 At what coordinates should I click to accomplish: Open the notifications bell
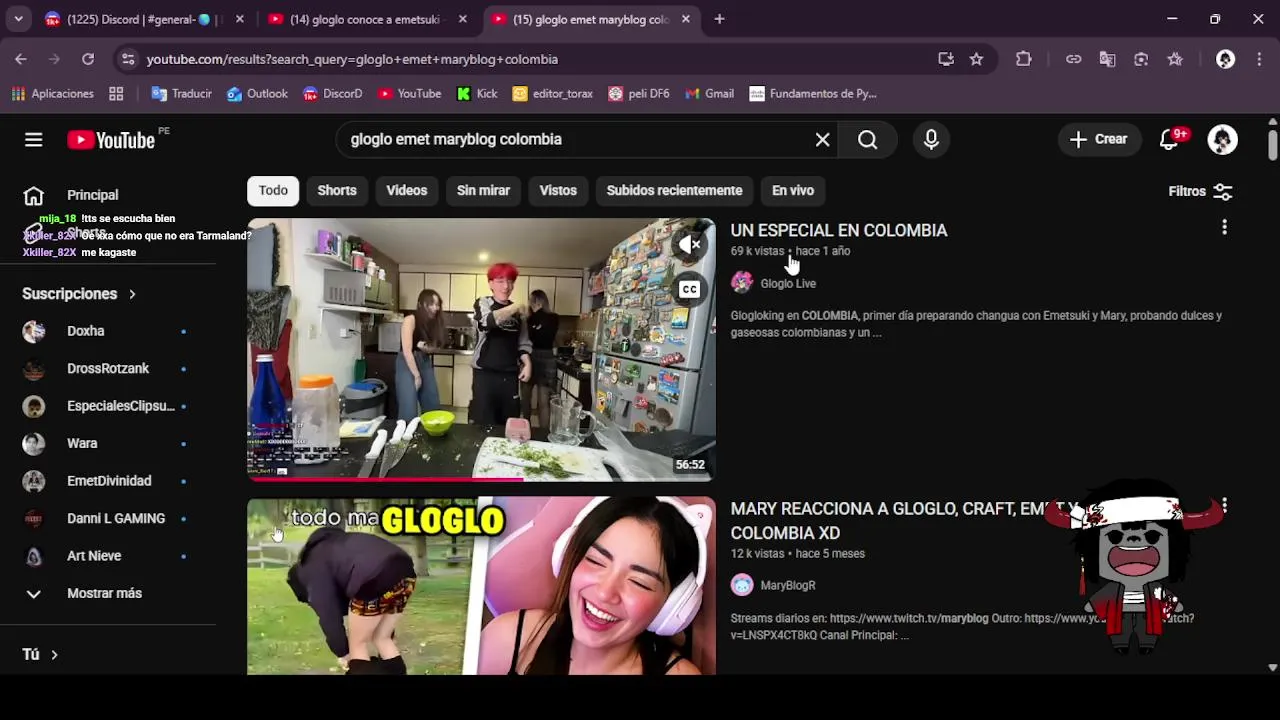(1169, 139)
